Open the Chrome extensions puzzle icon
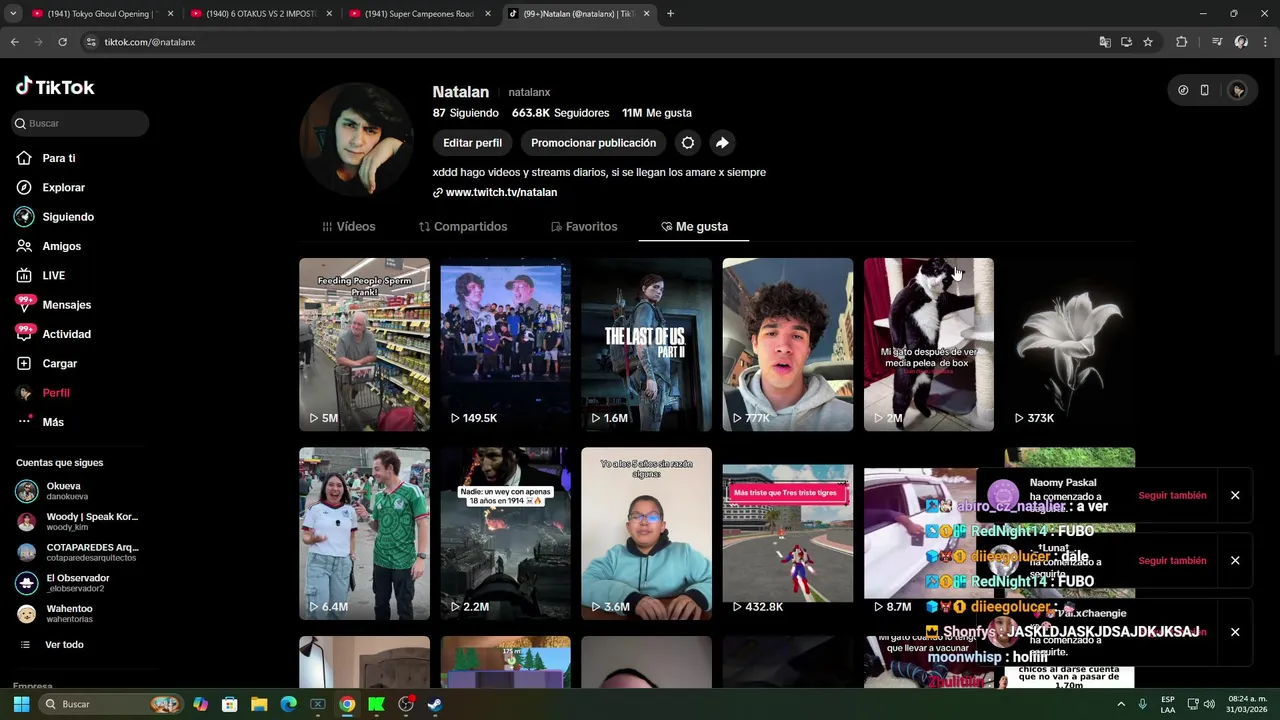 [x=1182, y=42]
